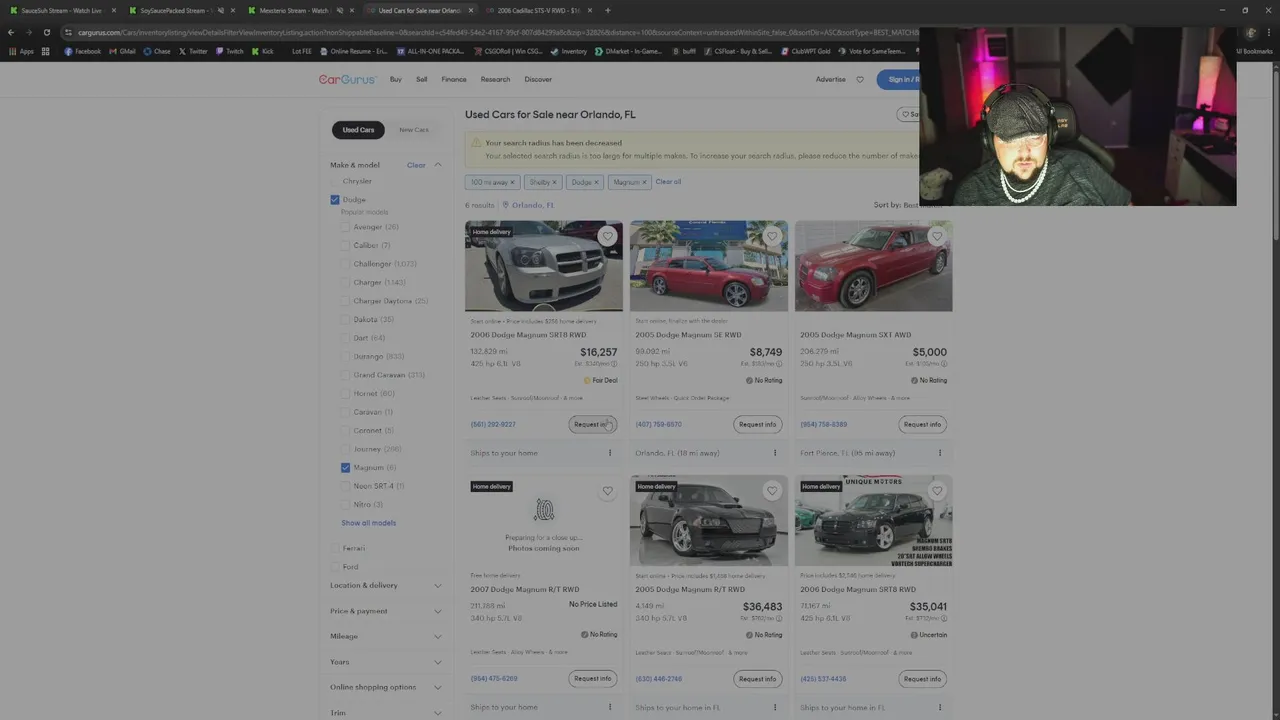Image resolution: width=1280 pixels, height=720 pixels.
Task: Save the 2006 Magnum SRT8 $16,257 listing heart
Action: pyautogui.click(x=607, y=236)
